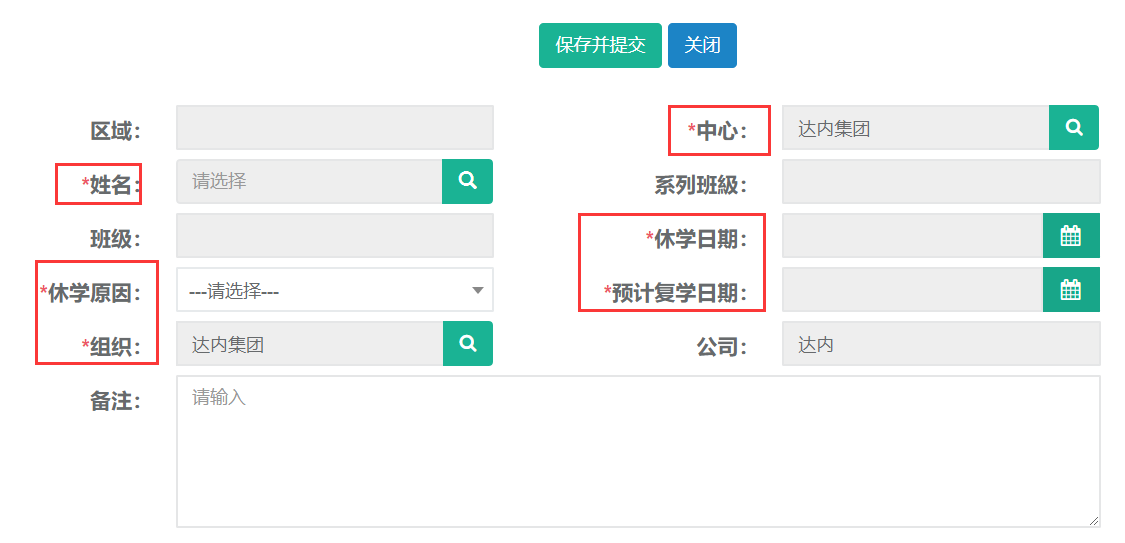Expand the 休学原因 dropdown list

click(x=334, y=290)
